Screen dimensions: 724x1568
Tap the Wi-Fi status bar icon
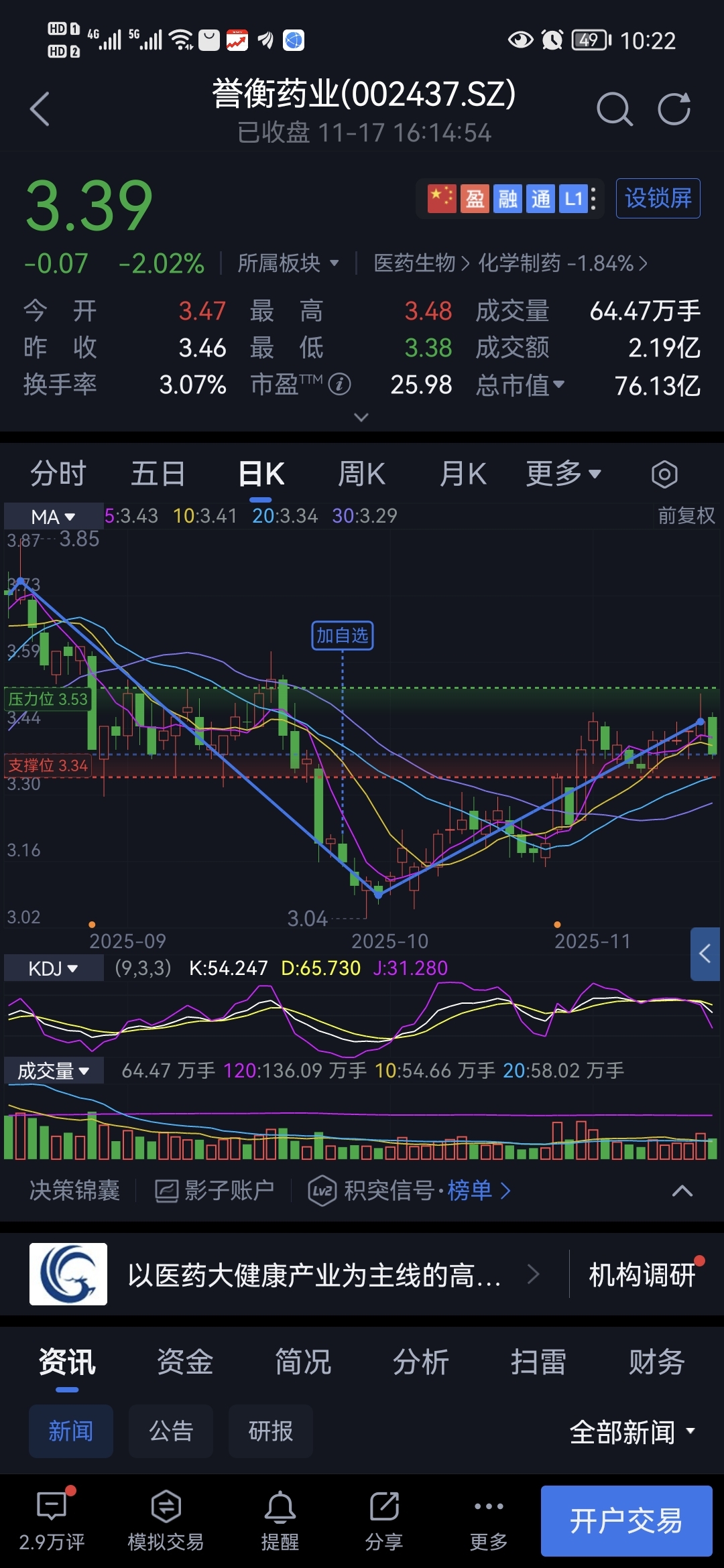182,40
